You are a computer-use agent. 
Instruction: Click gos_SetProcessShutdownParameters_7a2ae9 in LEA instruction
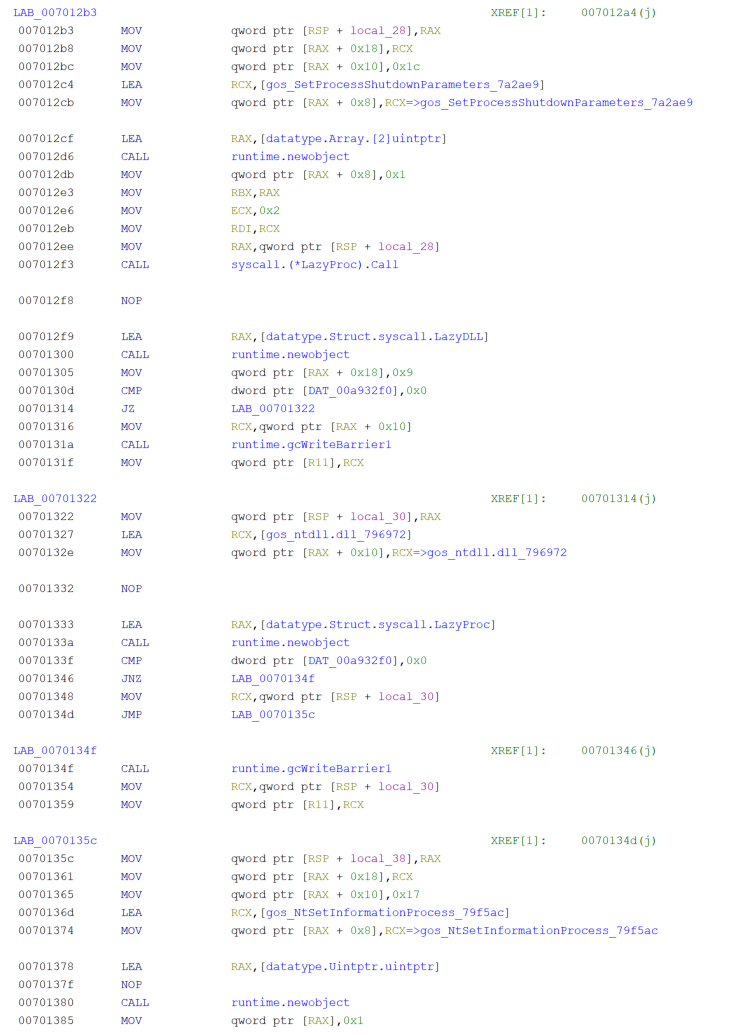click(402, 84)
